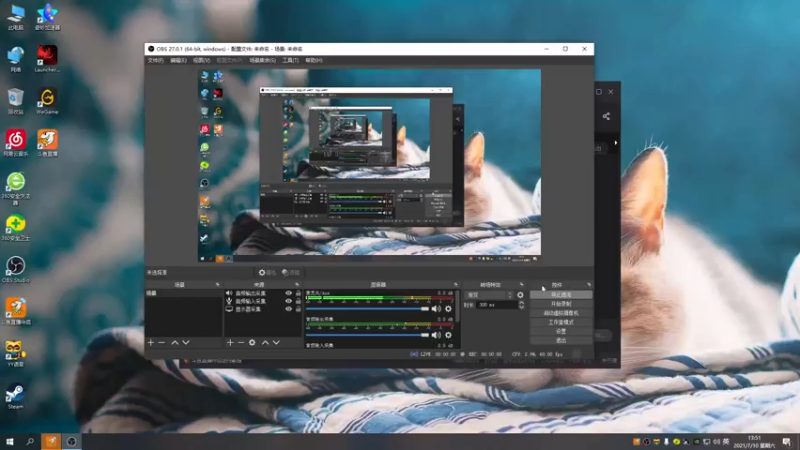Move the scene up in Scenes panel

[175, 342]
